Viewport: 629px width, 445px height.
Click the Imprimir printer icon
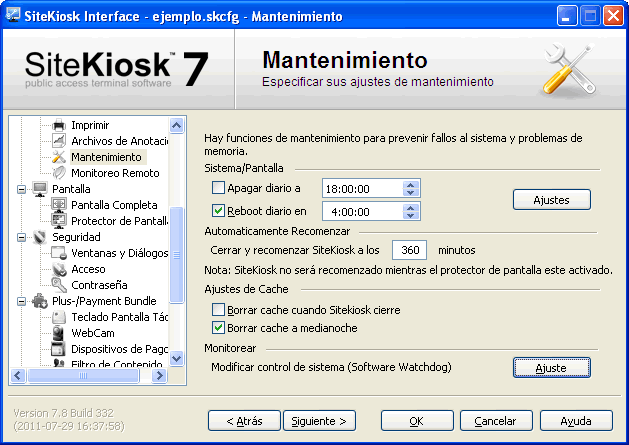(x=59, y=125)
